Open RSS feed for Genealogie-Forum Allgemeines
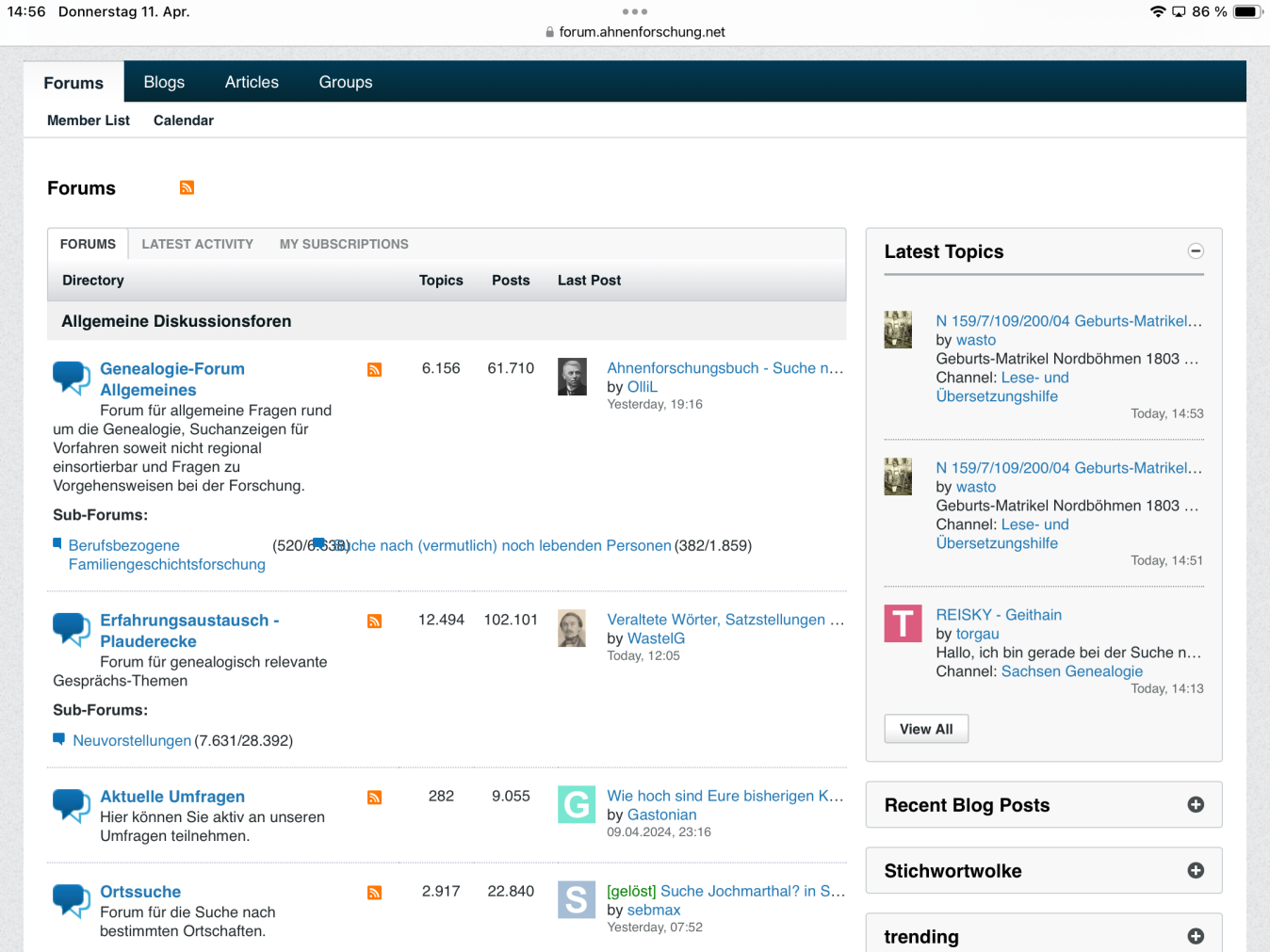This screenshot has width=1270, height=952. tap(374, 370)
